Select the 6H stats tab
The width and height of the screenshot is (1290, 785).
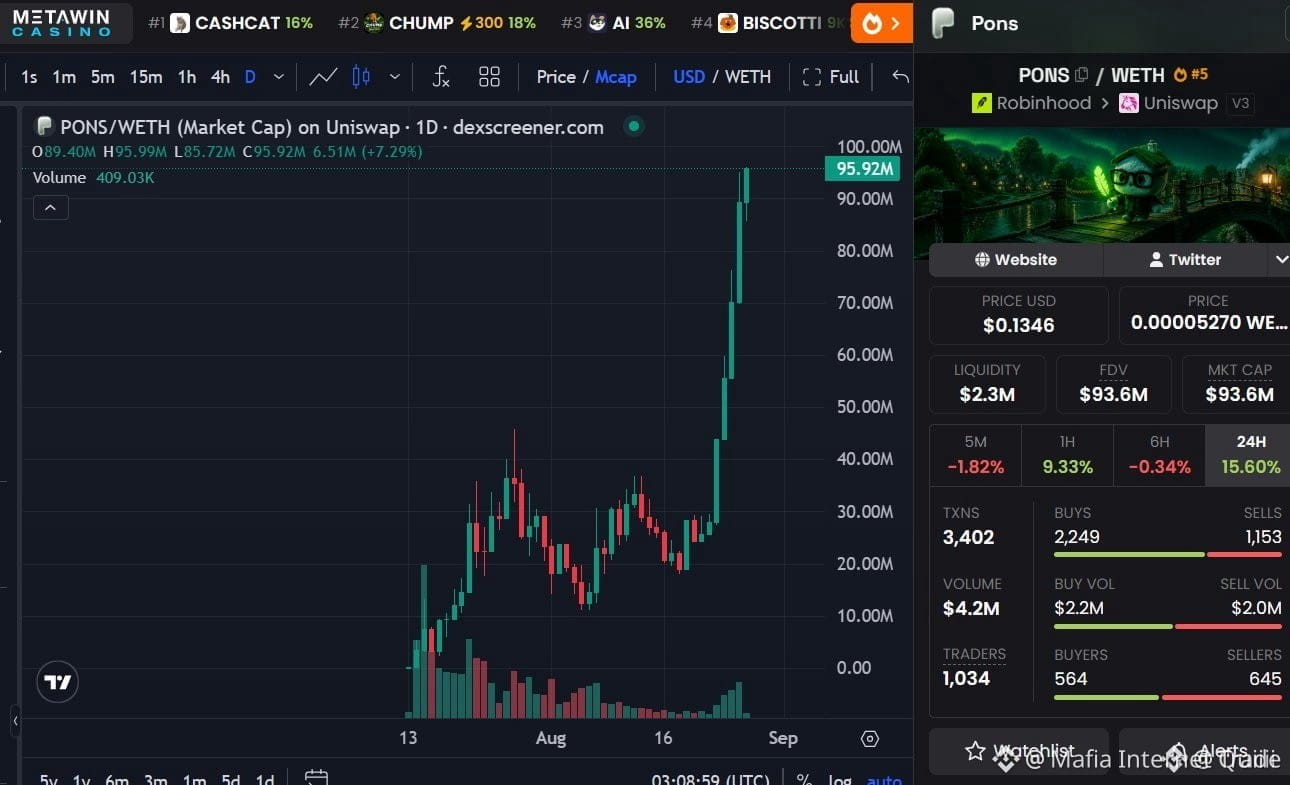(1159, 455)
